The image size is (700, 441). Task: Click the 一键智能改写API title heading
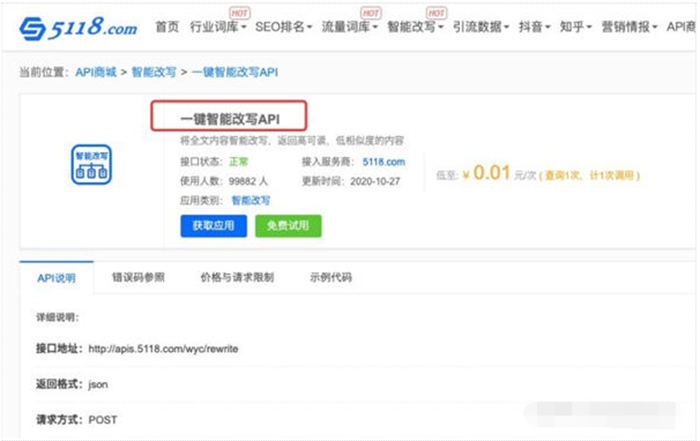[230, 119]
